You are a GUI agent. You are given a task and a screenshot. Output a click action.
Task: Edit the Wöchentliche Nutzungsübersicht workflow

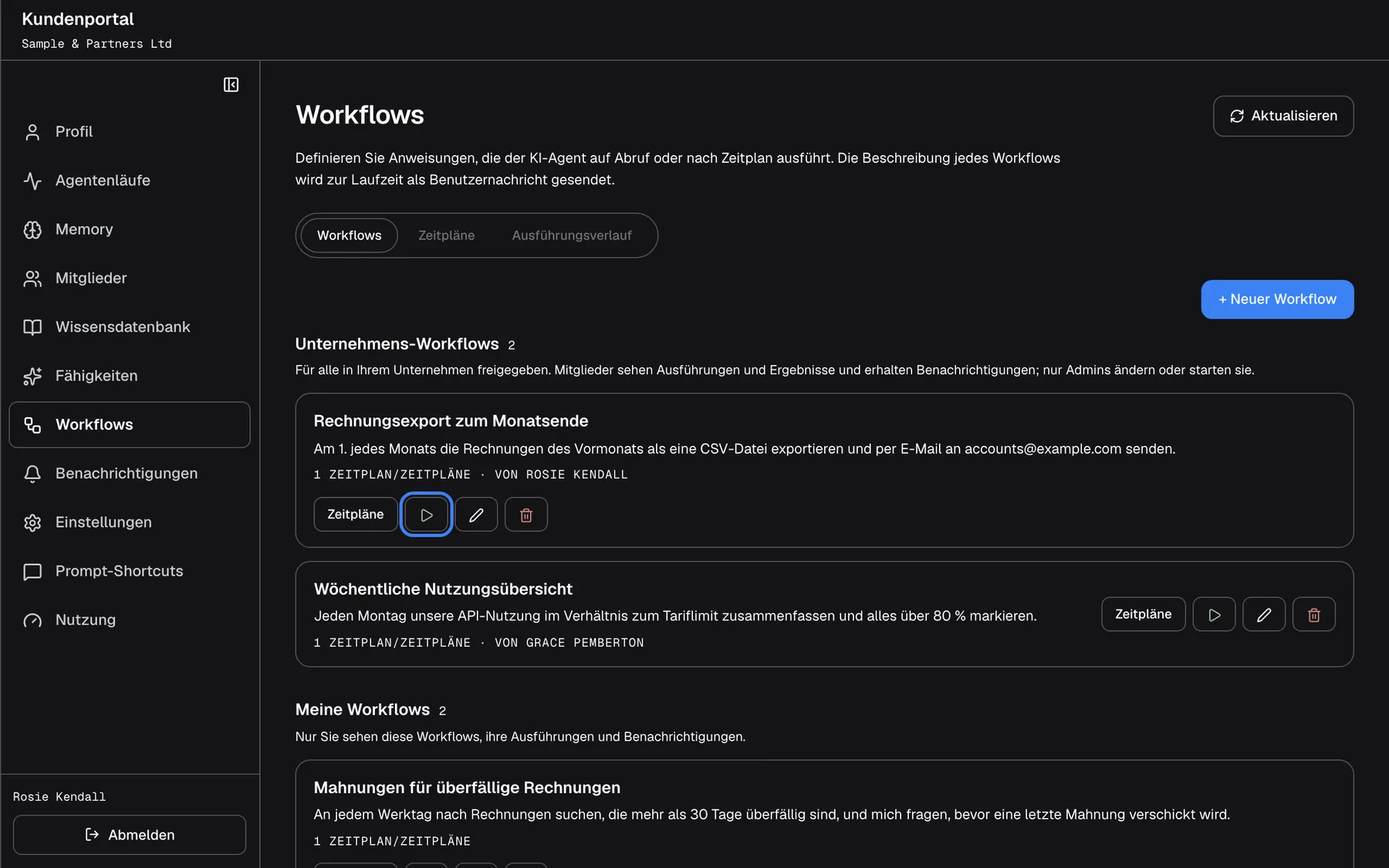pyautogui.click(x=1264, y=614)
